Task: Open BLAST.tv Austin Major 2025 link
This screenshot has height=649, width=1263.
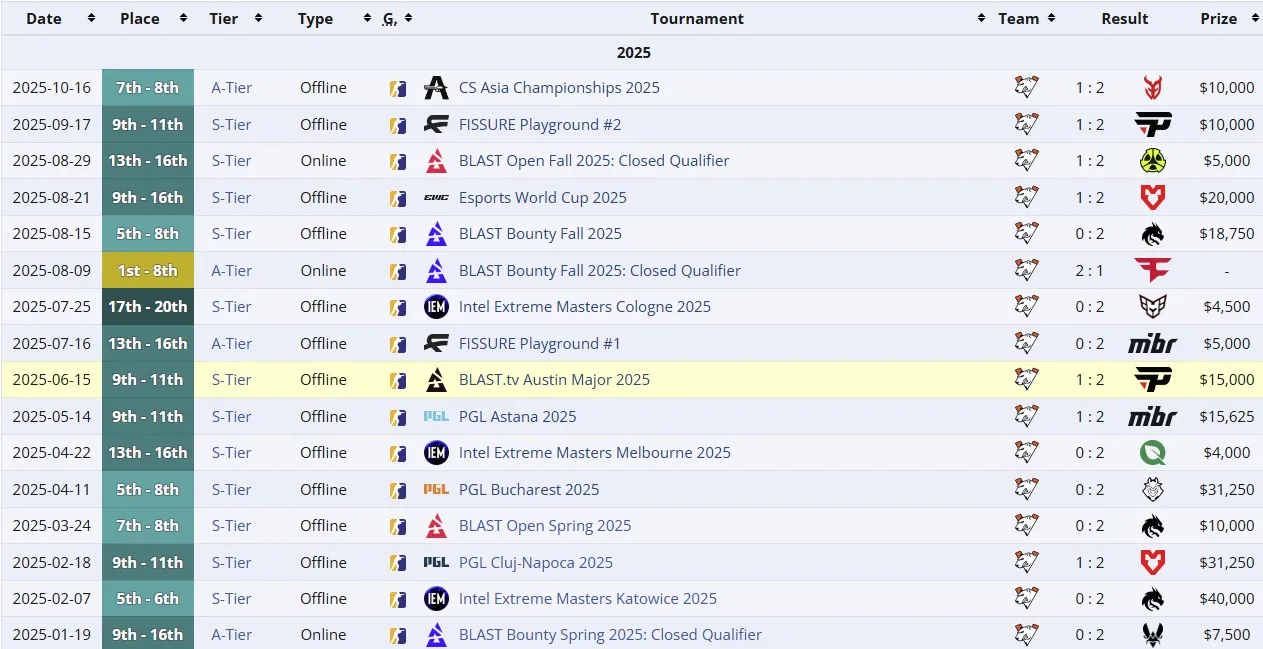Action: click(x=554, y=380)
